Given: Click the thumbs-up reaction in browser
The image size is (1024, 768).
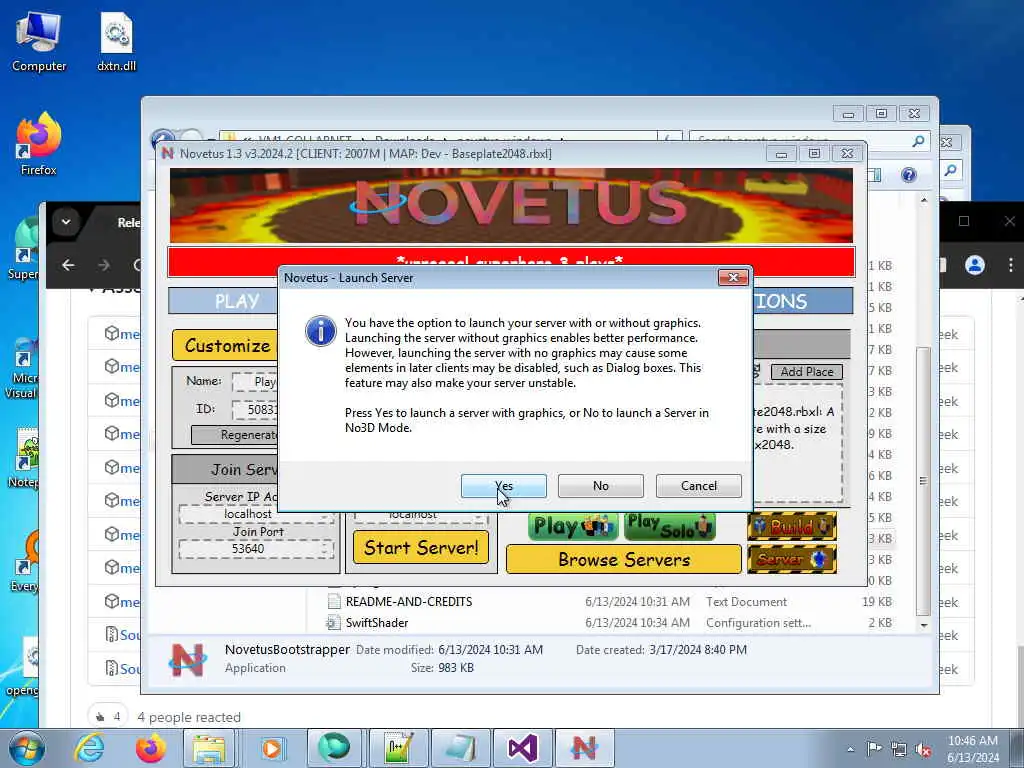Looking at the screenshot, I should [108, 717].
